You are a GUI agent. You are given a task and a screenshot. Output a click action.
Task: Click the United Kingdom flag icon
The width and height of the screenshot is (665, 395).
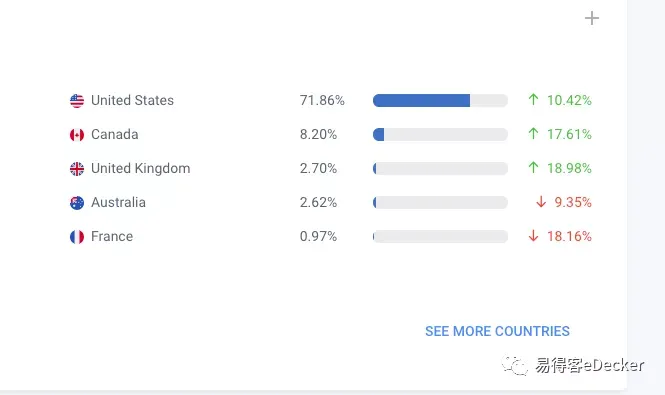click(x=77, y=168)
